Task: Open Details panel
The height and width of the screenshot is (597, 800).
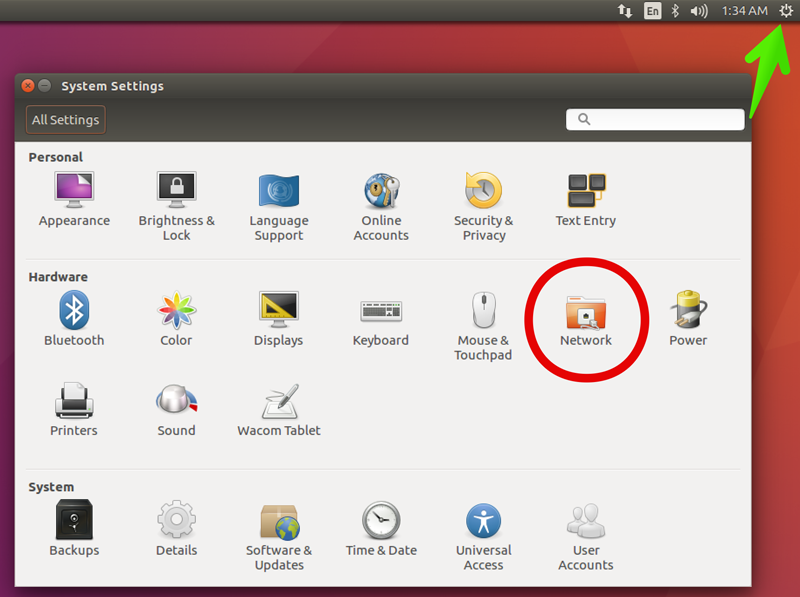Action: (177, 528)
